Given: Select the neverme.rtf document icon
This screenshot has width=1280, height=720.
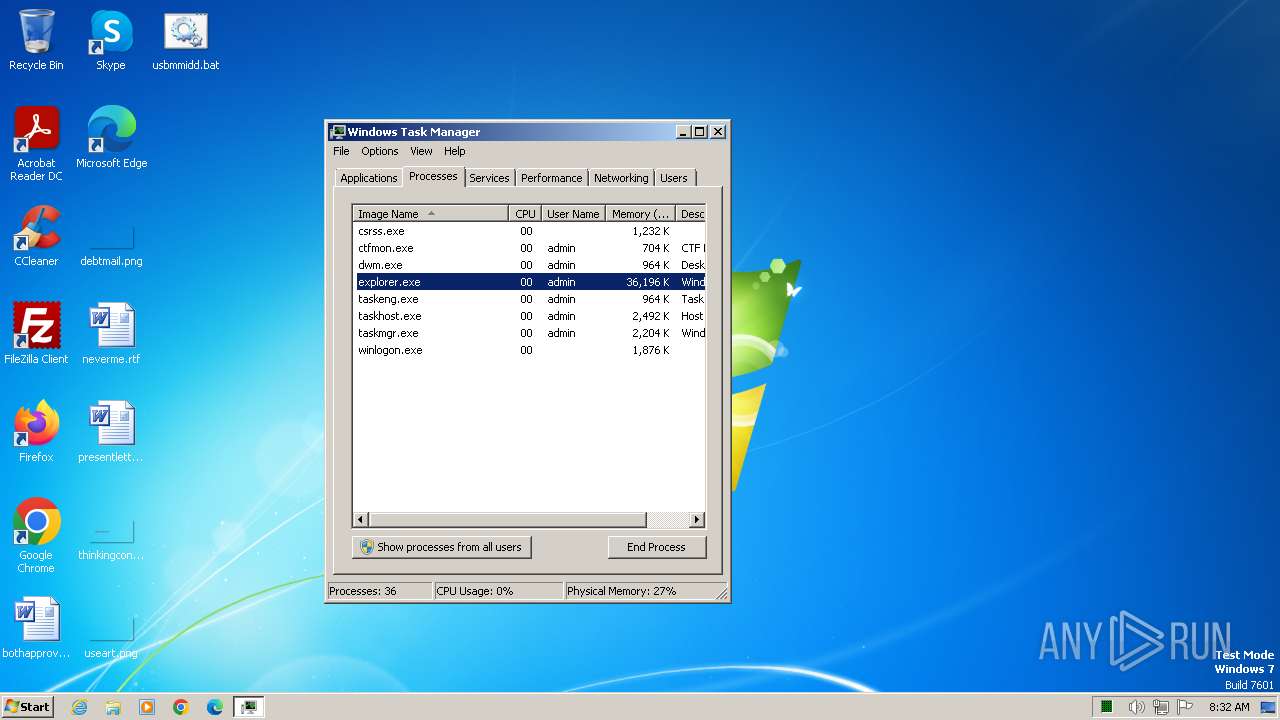Looking at the screenshot, I should coord(111,334).
